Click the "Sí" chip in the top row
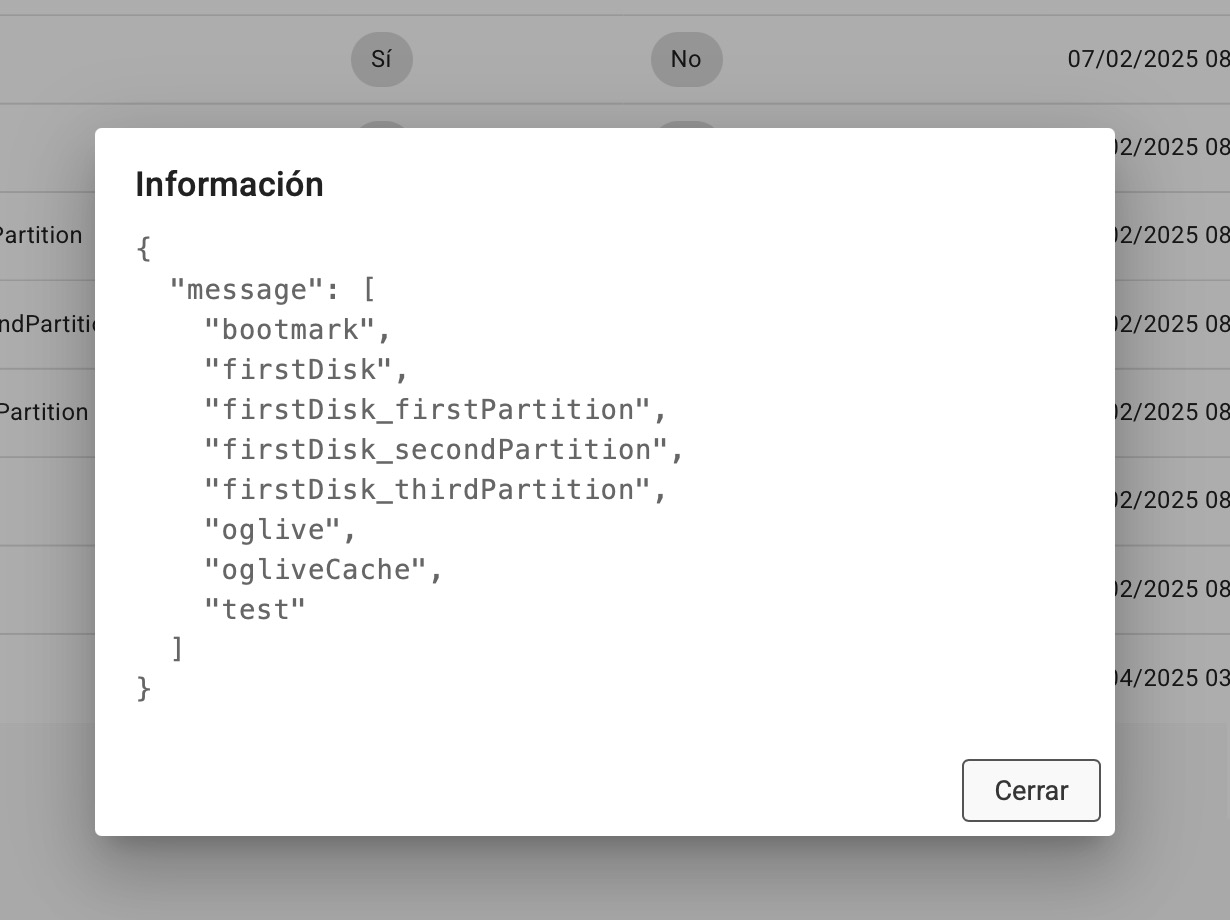 click(381, 59)
